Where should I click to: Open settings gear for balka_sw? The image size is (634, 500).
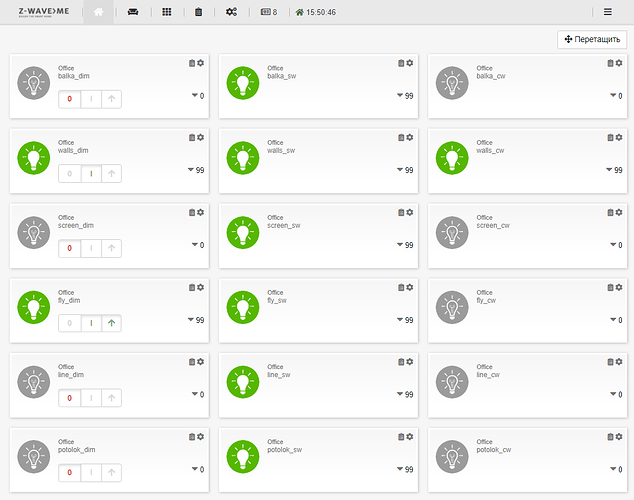pos(410,63)
